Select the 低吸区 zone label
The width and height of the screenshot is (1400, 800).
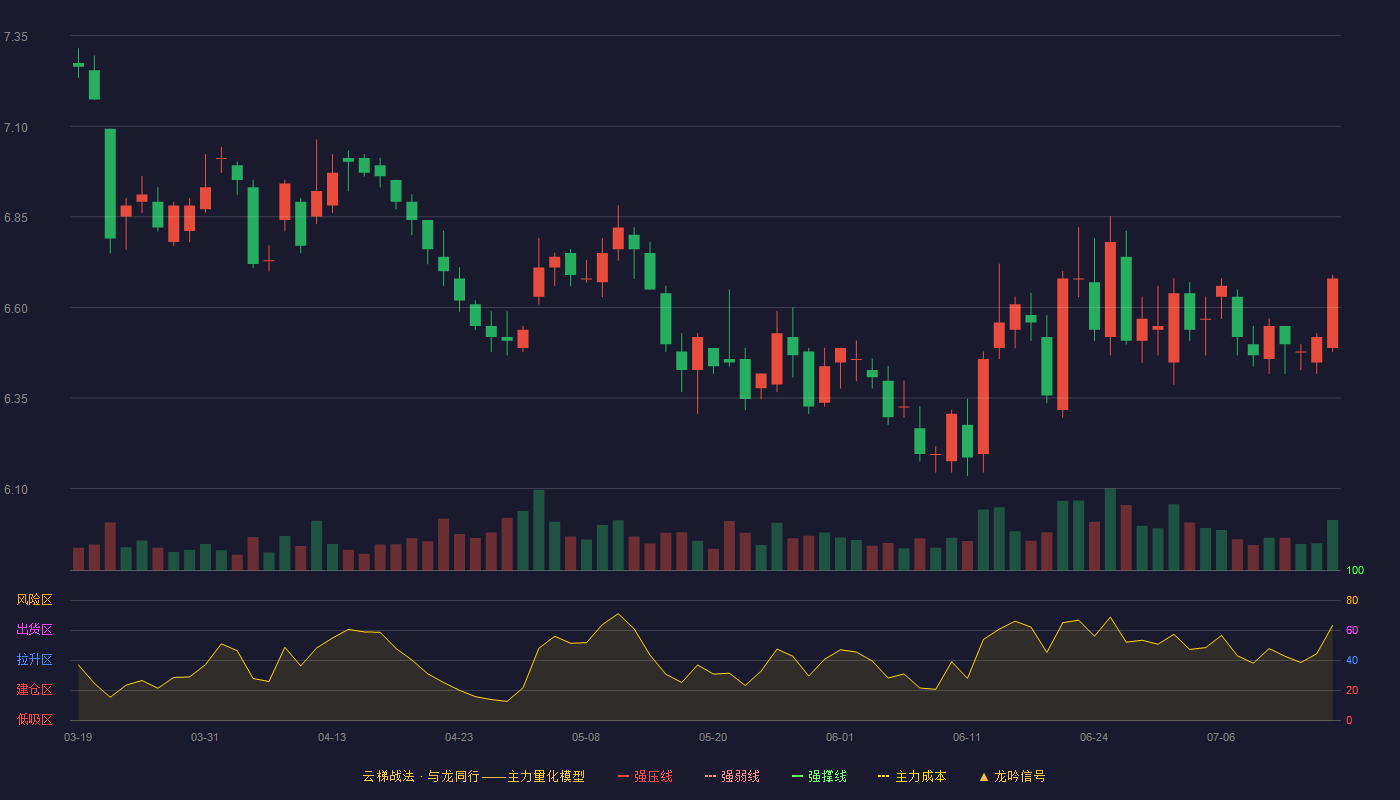click(34, 720)
